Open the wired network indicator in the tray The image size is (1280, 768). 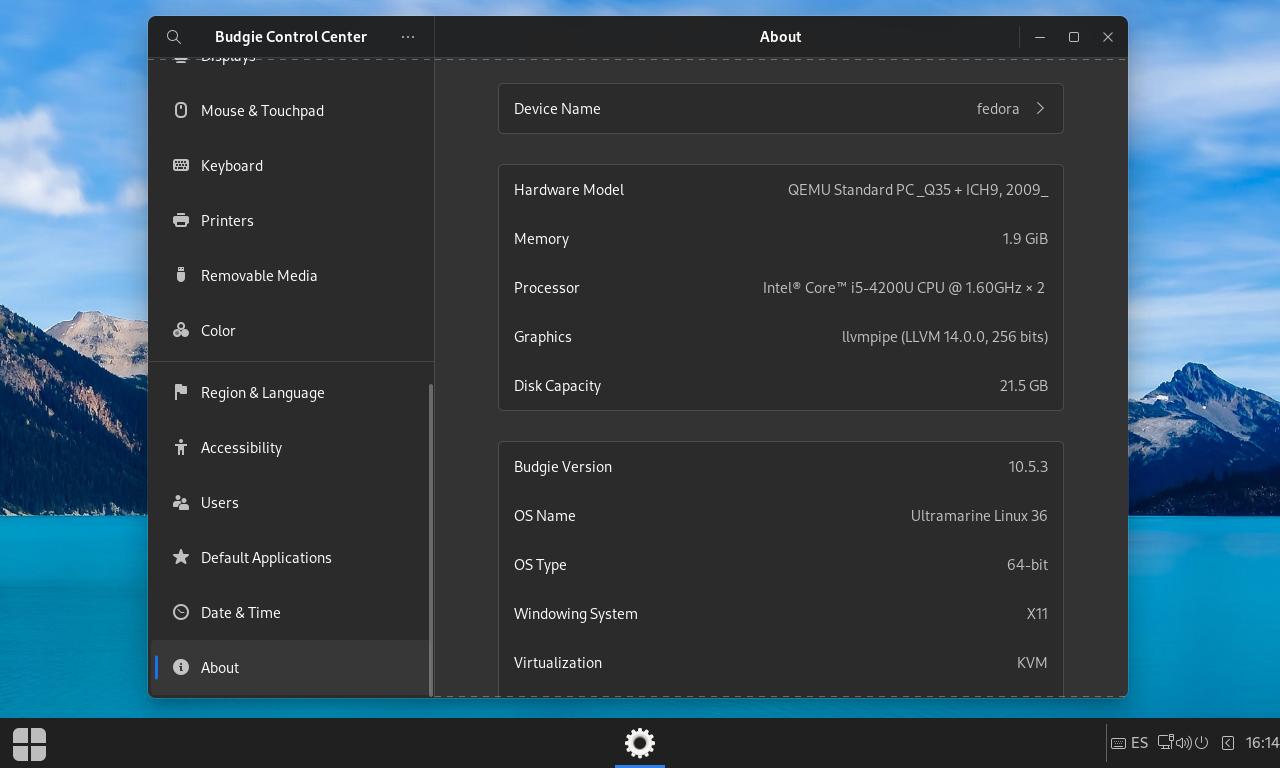click(x=1165, y=743)
